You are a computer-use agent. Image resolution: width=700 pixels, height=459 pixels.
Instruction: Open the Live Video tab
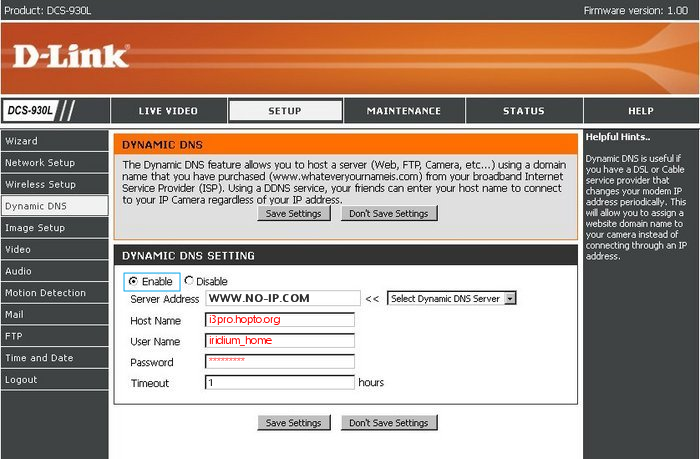pyautogui.click(x=167, y=111)
